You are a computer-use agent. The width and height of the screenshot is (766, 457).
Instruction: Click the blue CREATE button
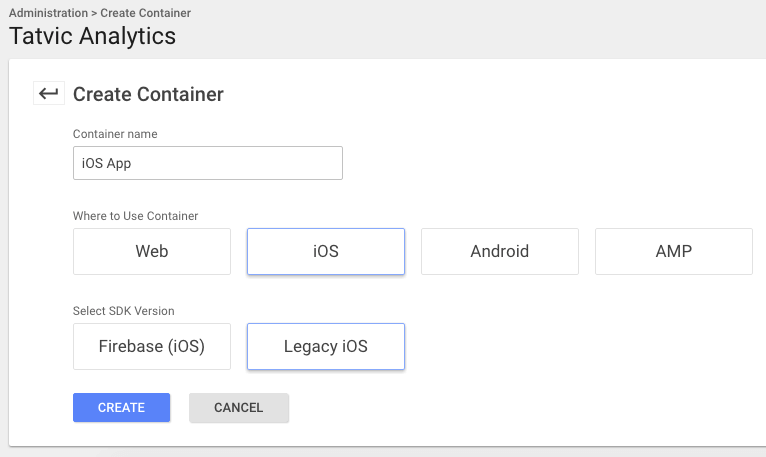(122, 407)
